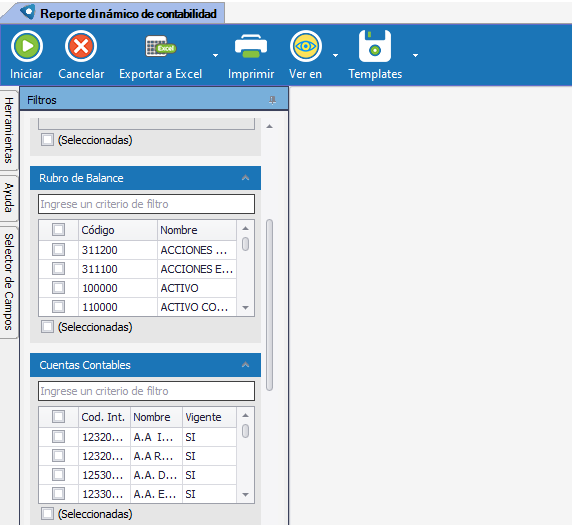
Task: Sort by Código column header
Action: [x=118, y=230]
